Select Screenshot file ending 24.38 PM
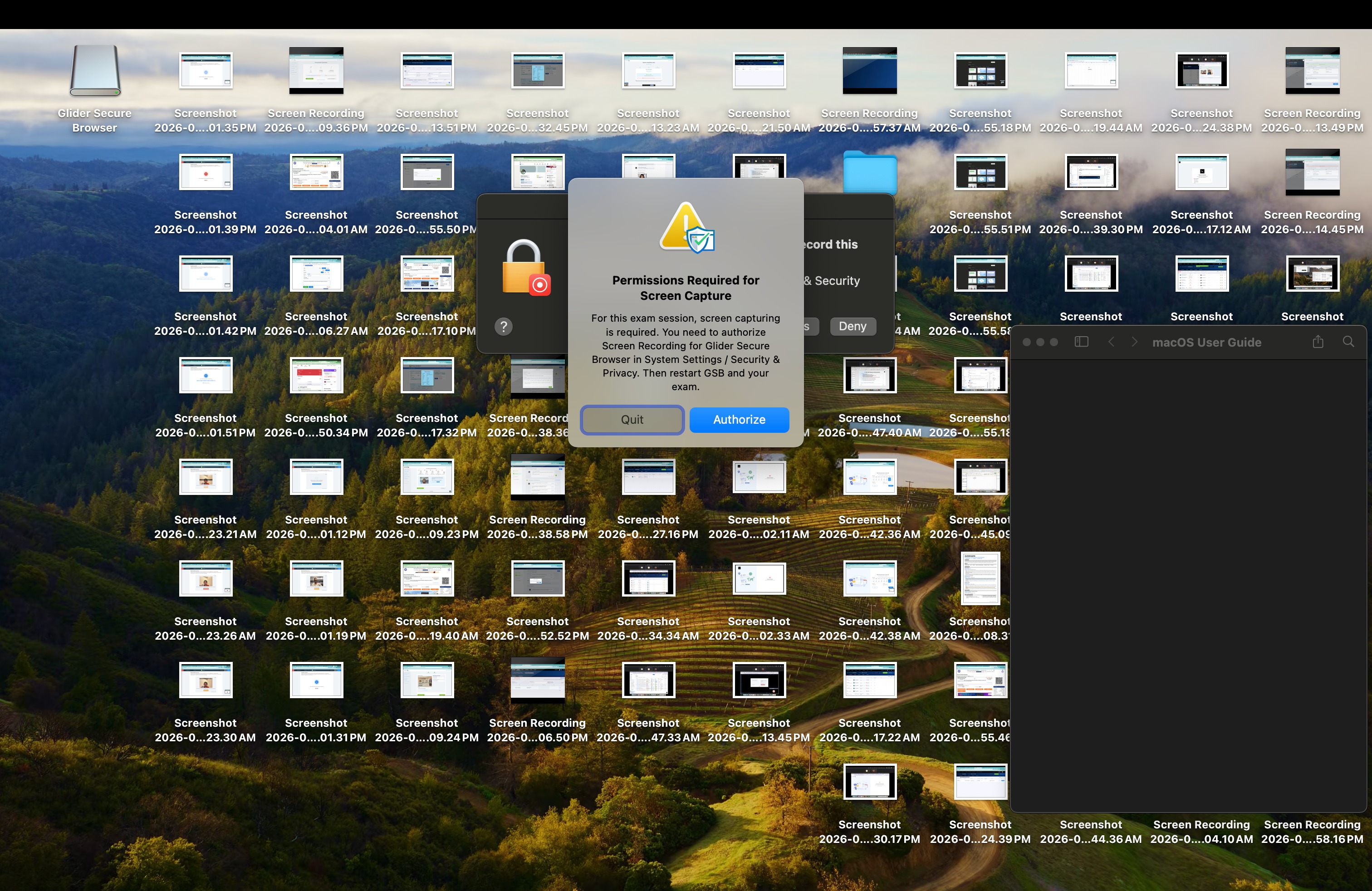The image size is (1372, 891). (1202, 70)
